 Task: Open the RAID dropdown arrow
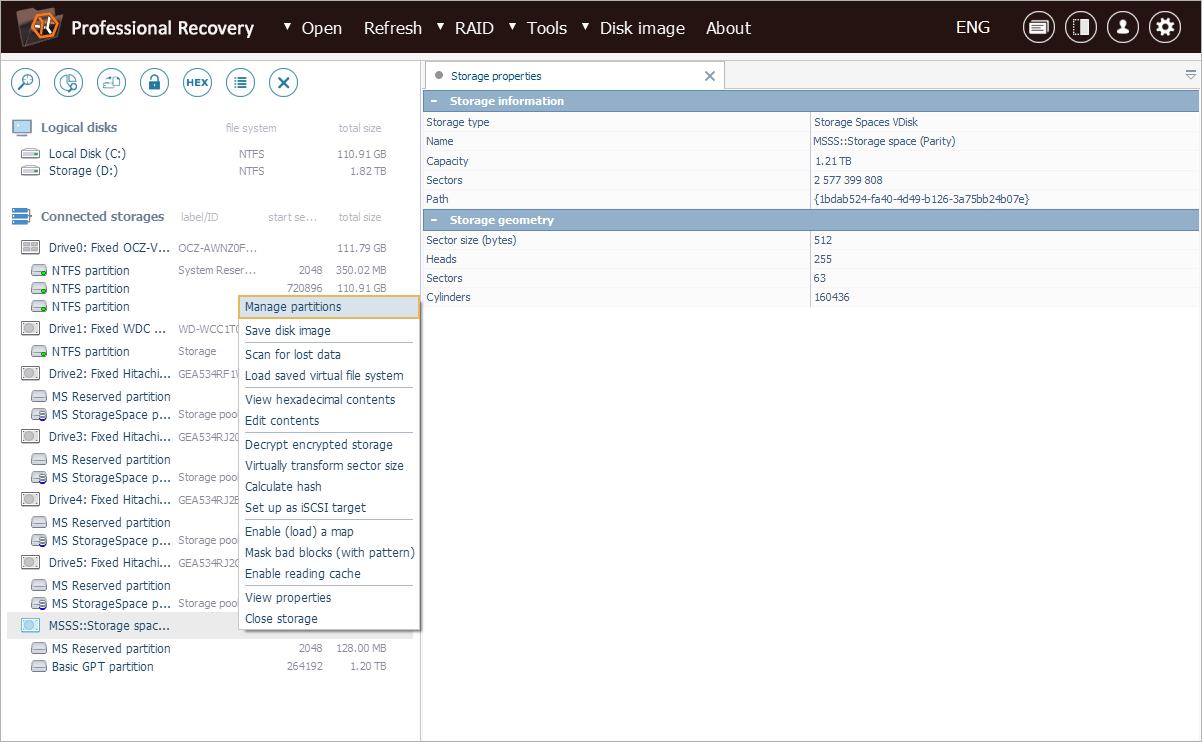click(x=442, y=27)
